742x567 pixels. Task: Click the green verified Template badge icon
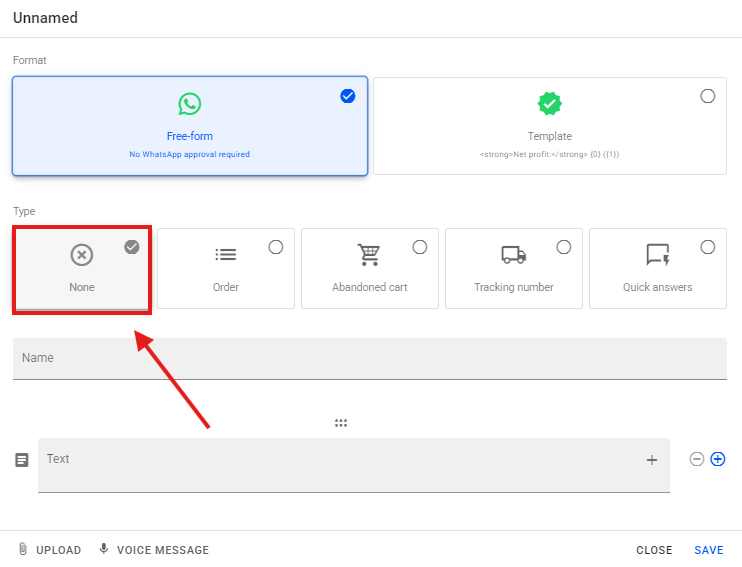coord(549,104)
